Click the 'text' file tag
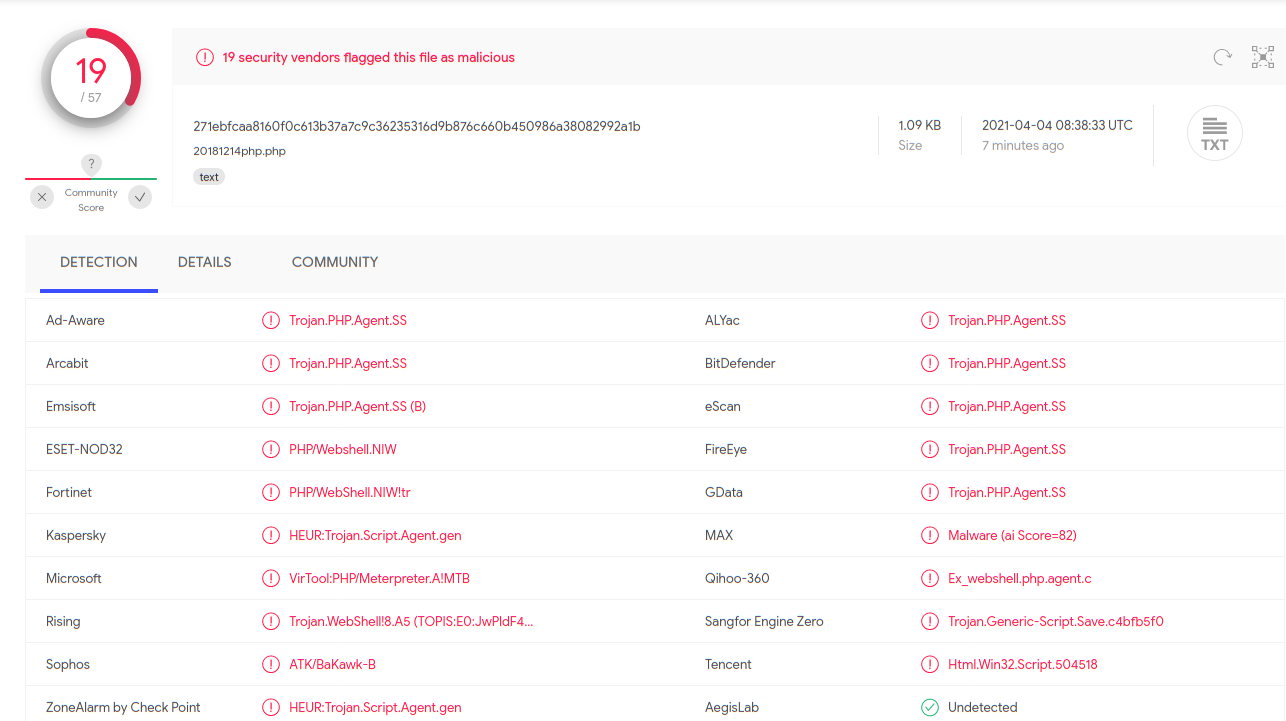 [x=209, y=177]
